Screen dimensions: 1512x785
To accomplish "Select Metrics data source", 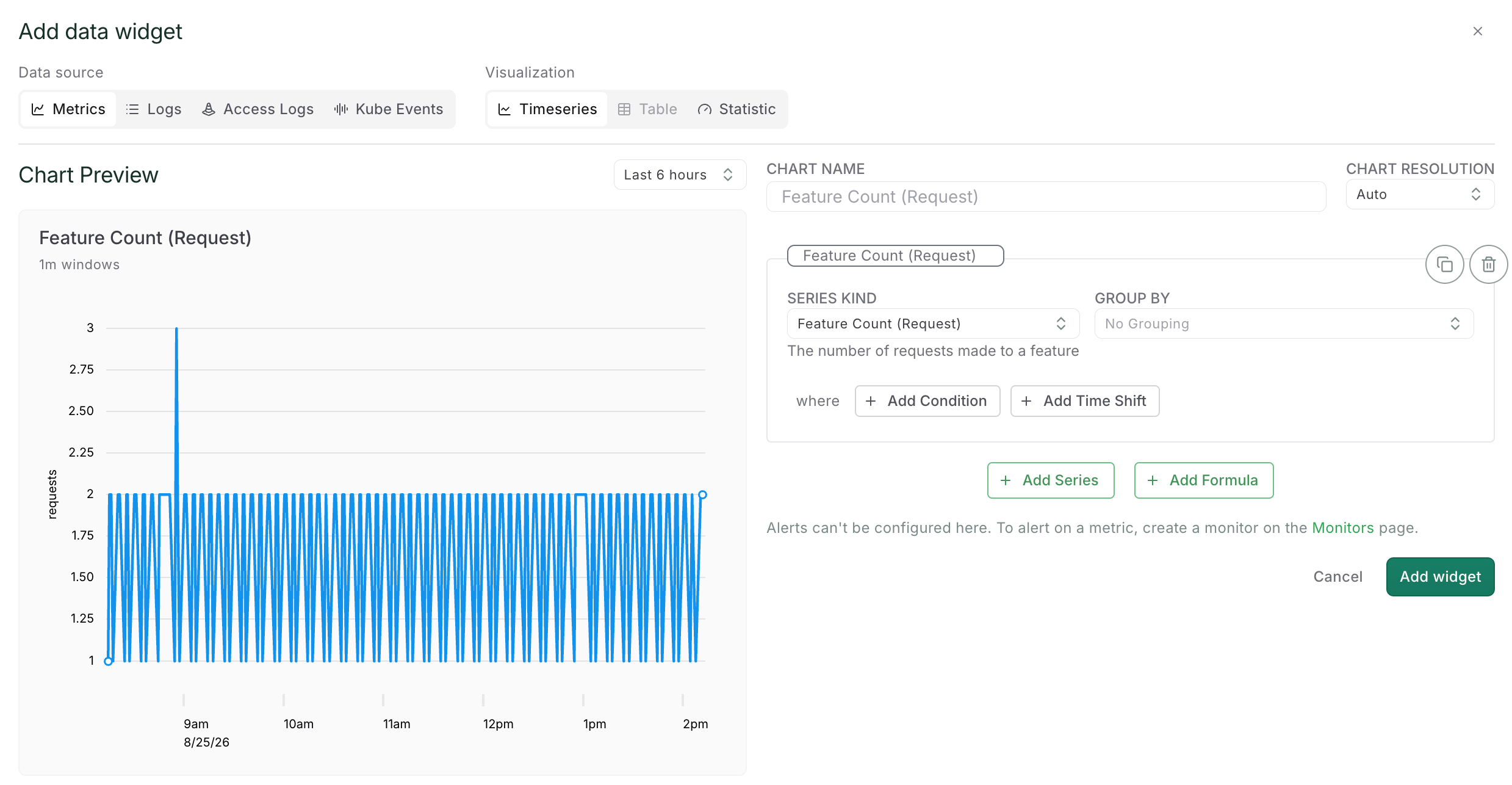I will 68,109.
